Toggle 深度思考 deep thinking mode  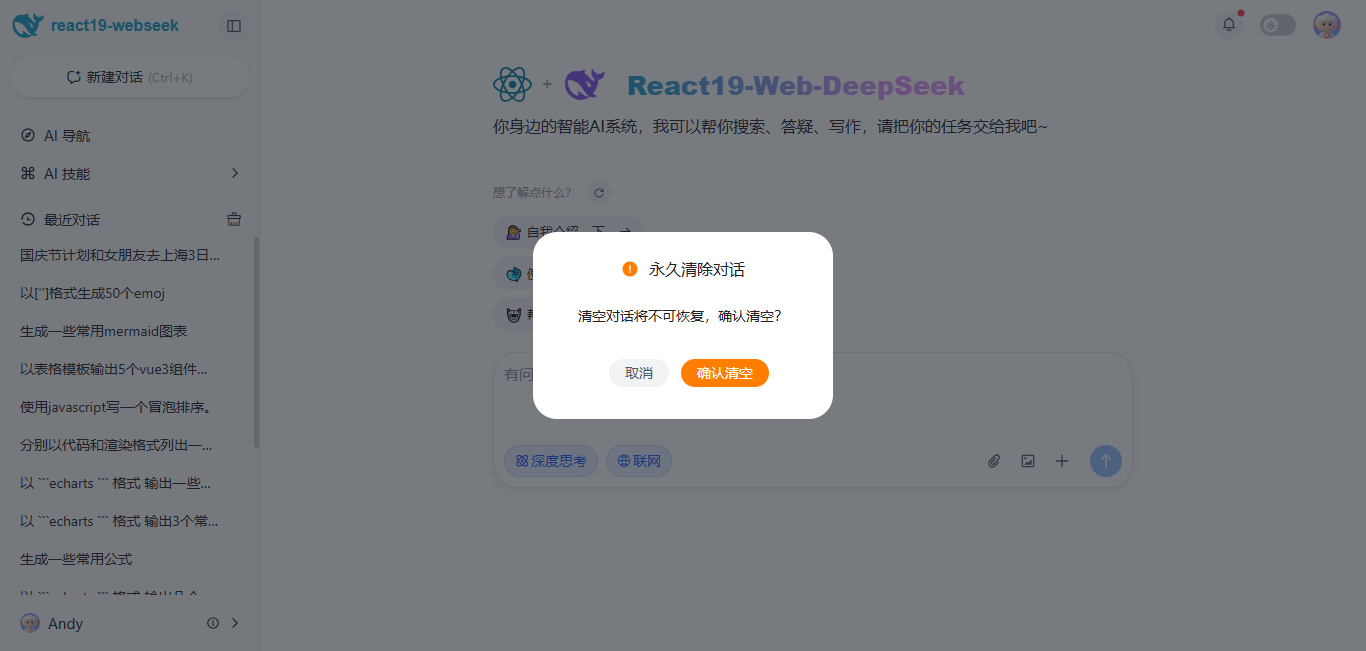(551, 461)
